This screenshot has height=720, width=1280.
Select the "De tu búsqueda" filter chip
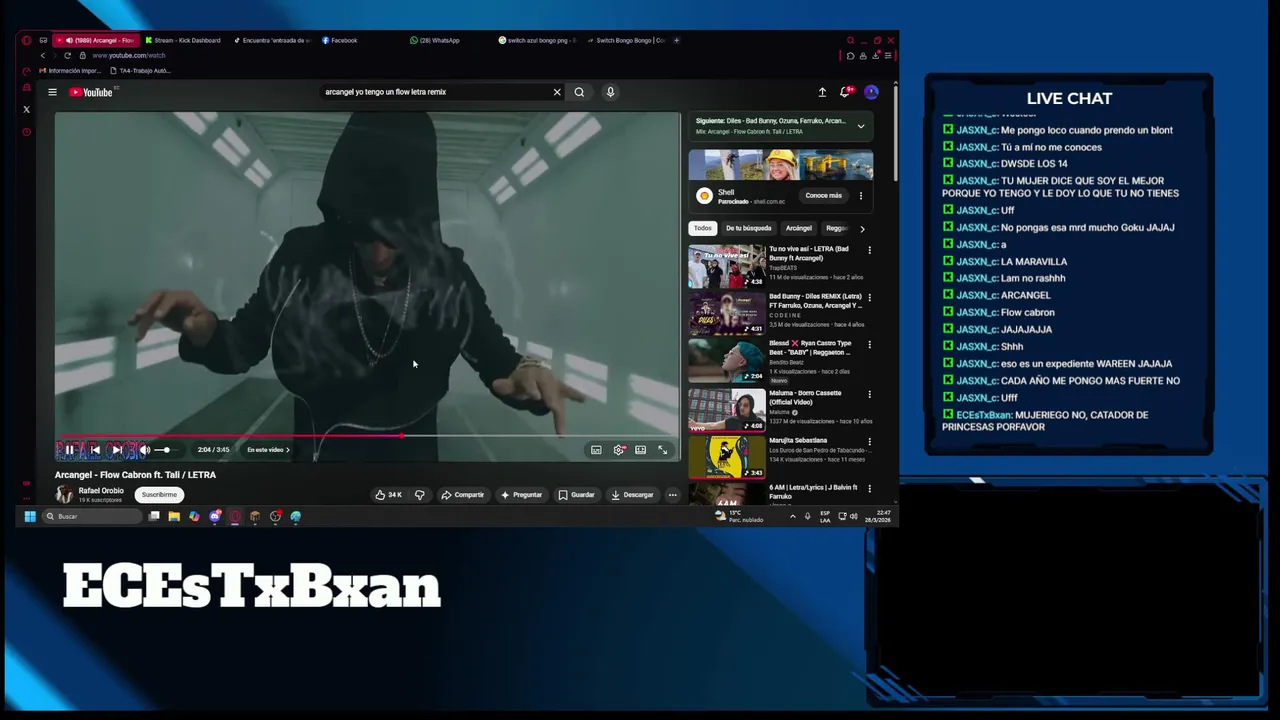click(x=749, y=228)
